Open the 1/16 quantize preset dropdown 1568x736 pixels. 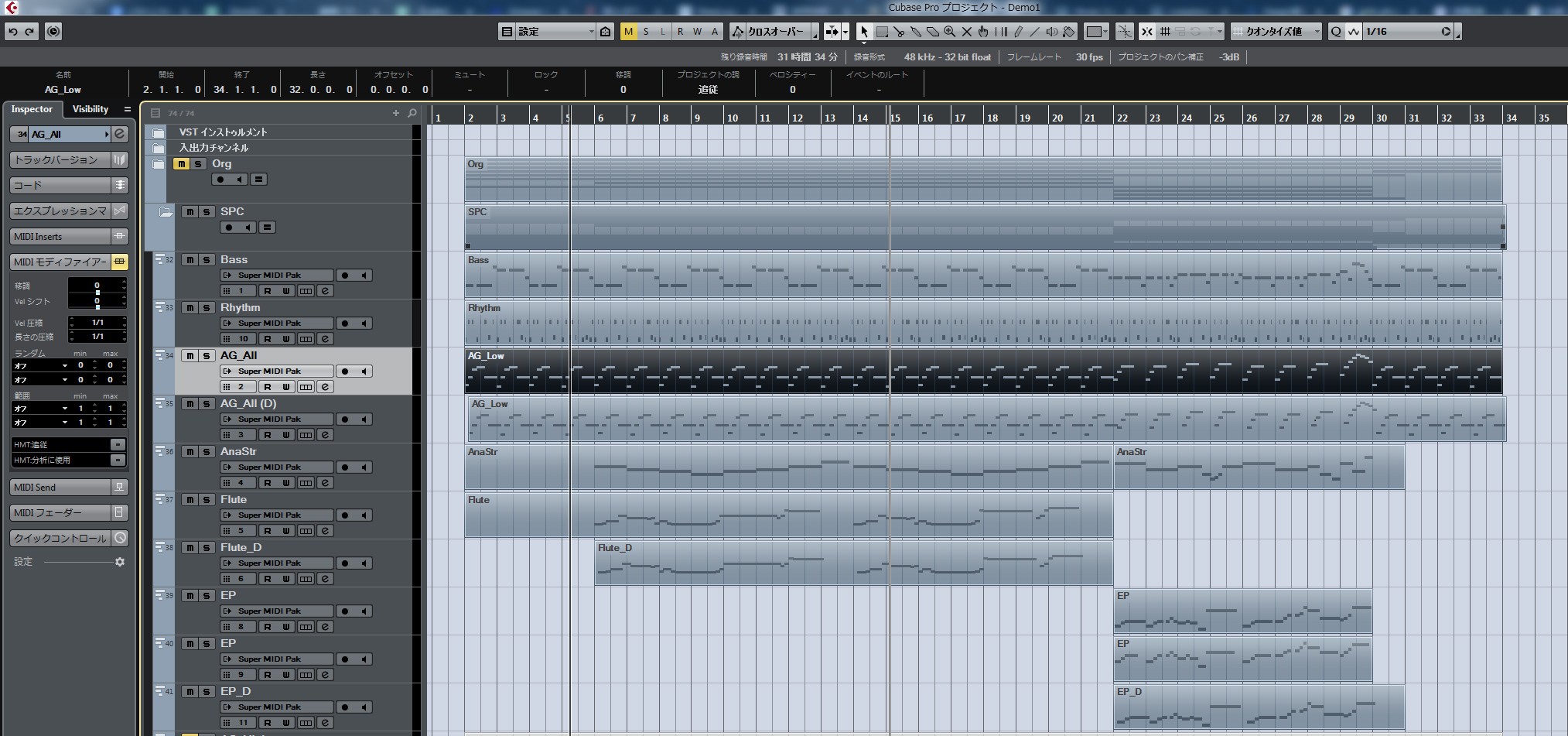[x=1407, y=32]
